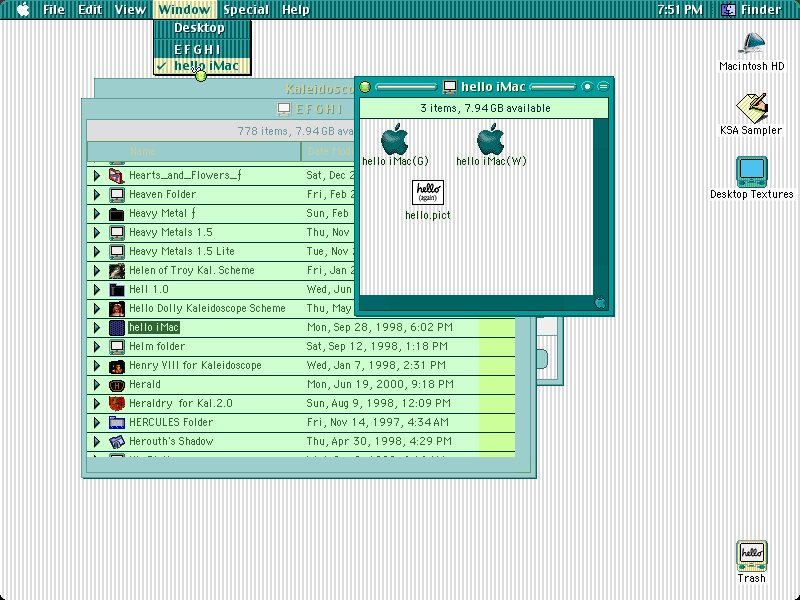Choose Desktop in the Window menu

coord(202,28)
